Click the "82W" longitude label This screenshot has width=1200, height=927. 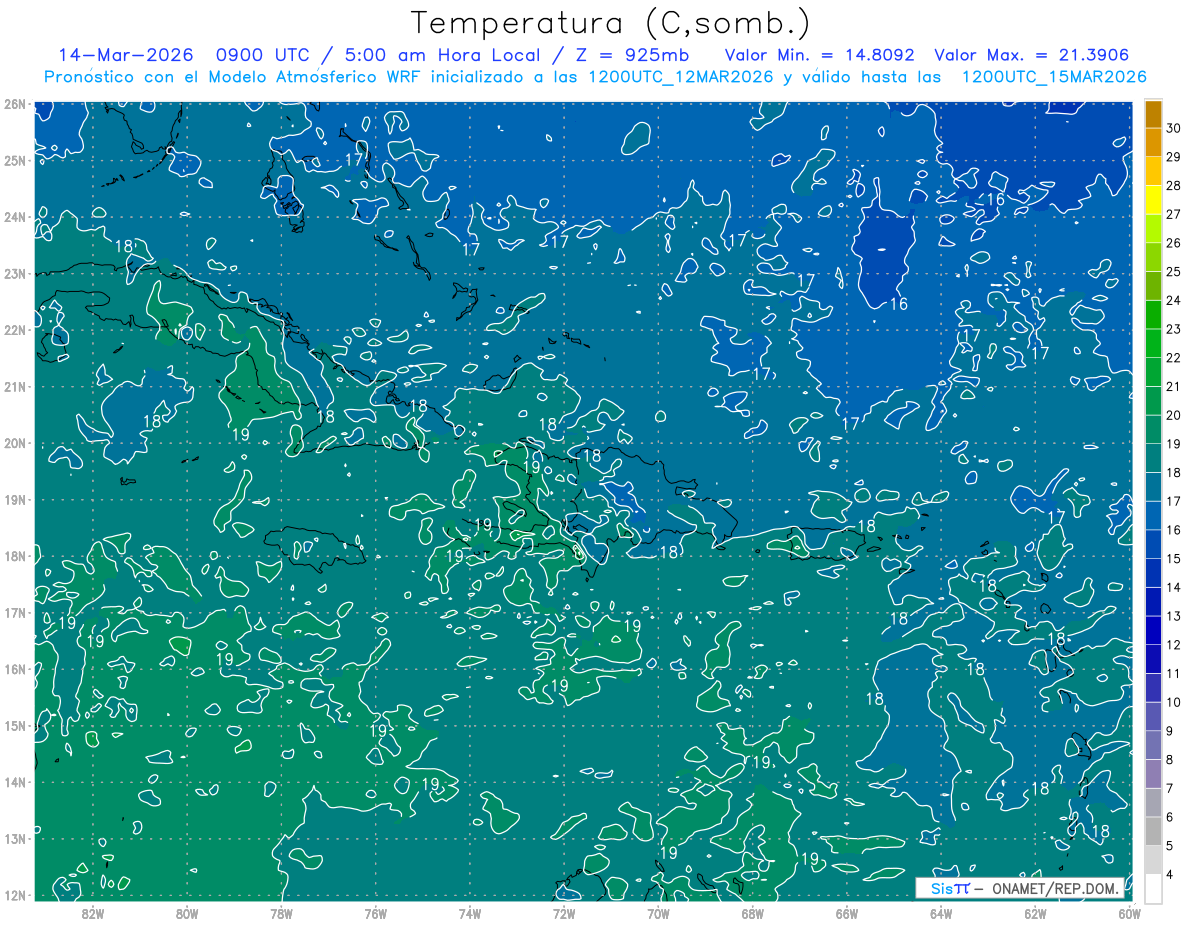(92, 913)
